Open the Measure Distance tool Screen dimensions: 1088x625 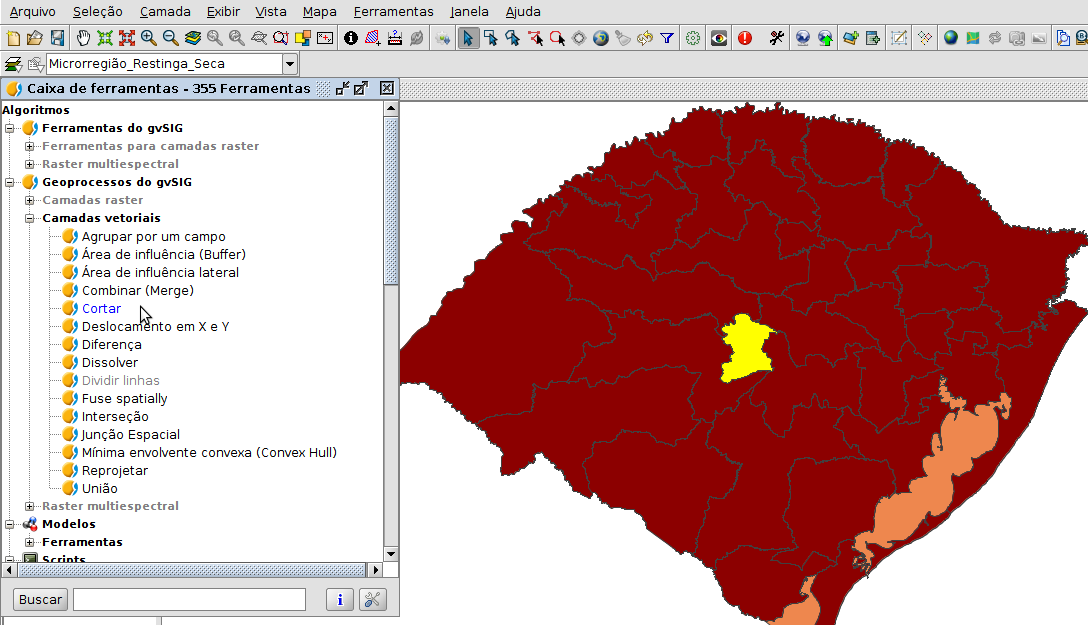tap(393, 38)
